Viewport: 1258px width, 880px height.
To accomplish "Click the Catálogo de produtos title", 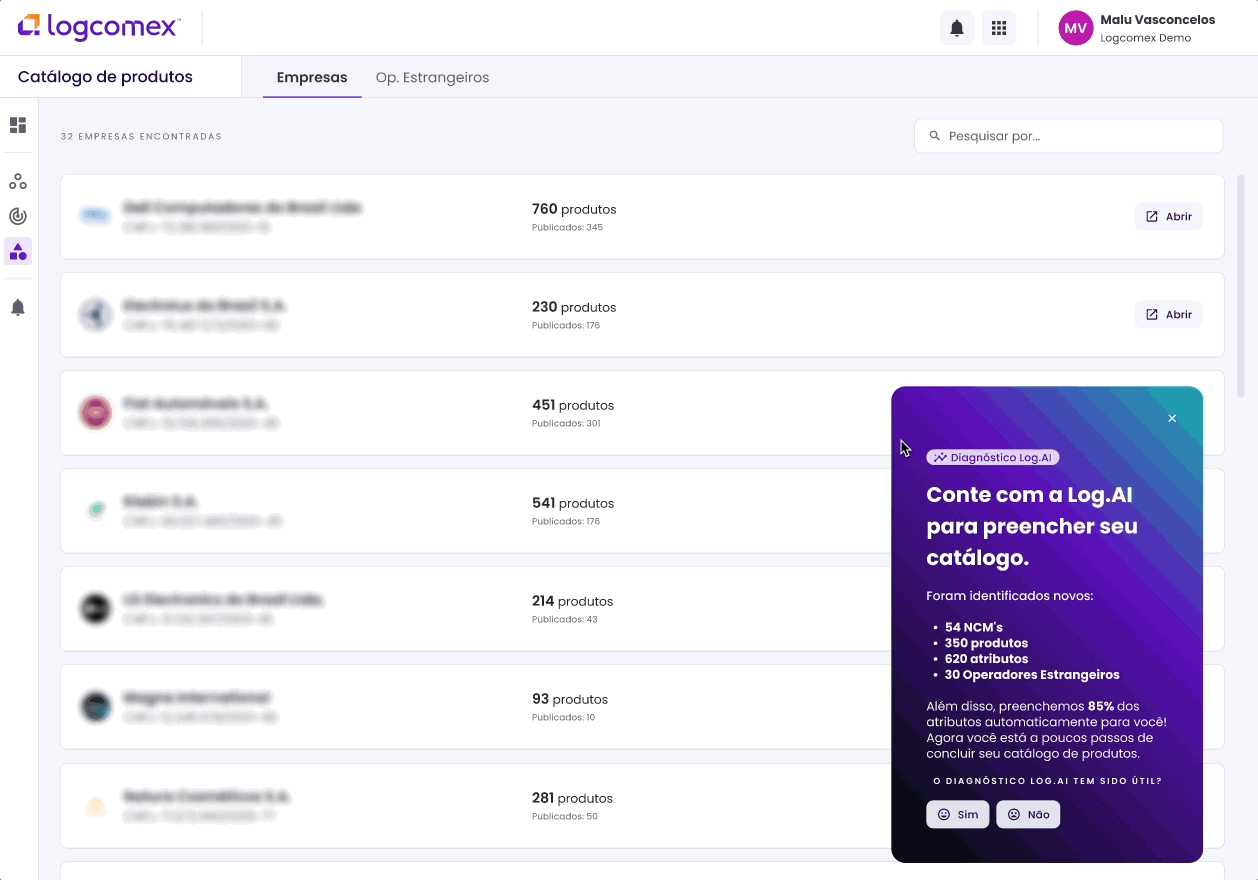I will (x=105, y=77).
